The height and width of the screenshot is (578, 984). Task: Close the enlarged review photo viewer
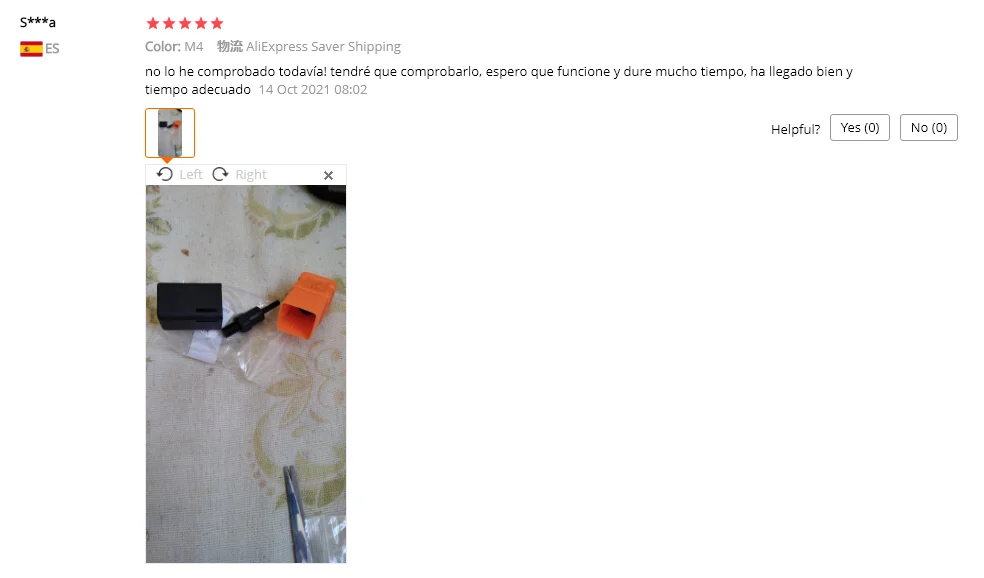coord(328,176)
